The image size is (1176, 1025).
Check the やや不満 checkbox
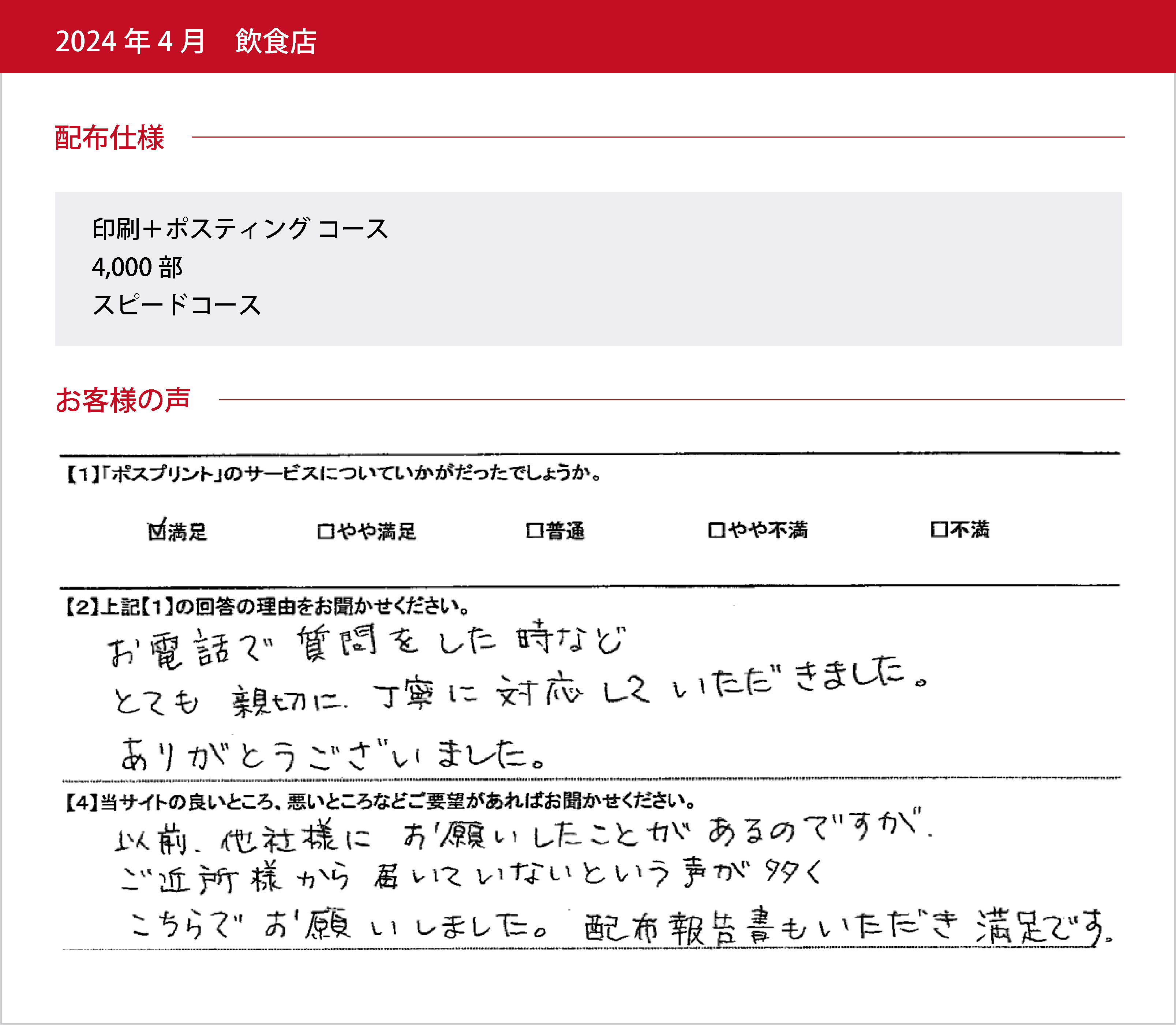pyautogui.click(x=716, y=530)
